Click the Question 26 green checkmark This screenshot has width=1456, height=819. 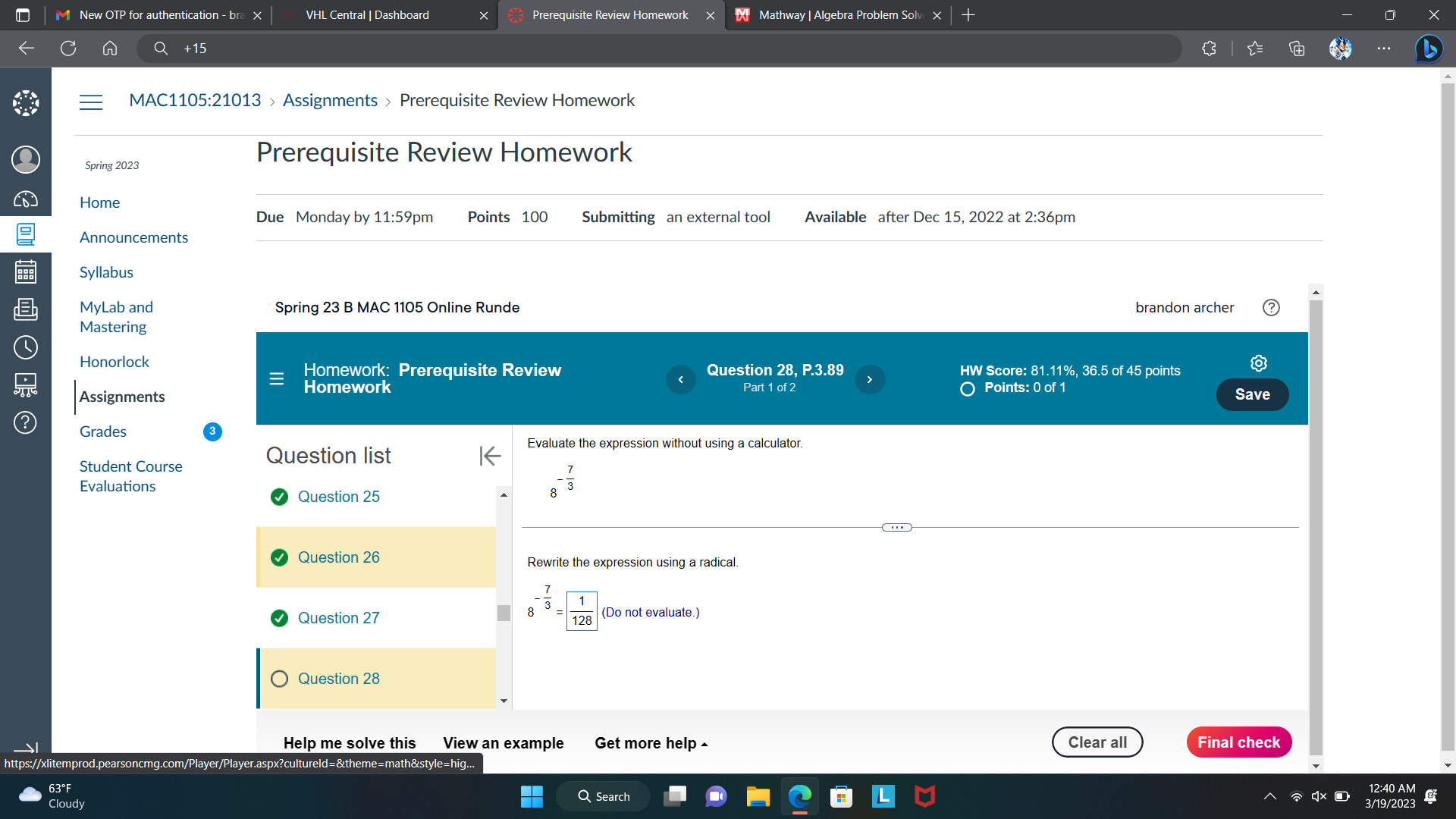click(x=279, y=557)
